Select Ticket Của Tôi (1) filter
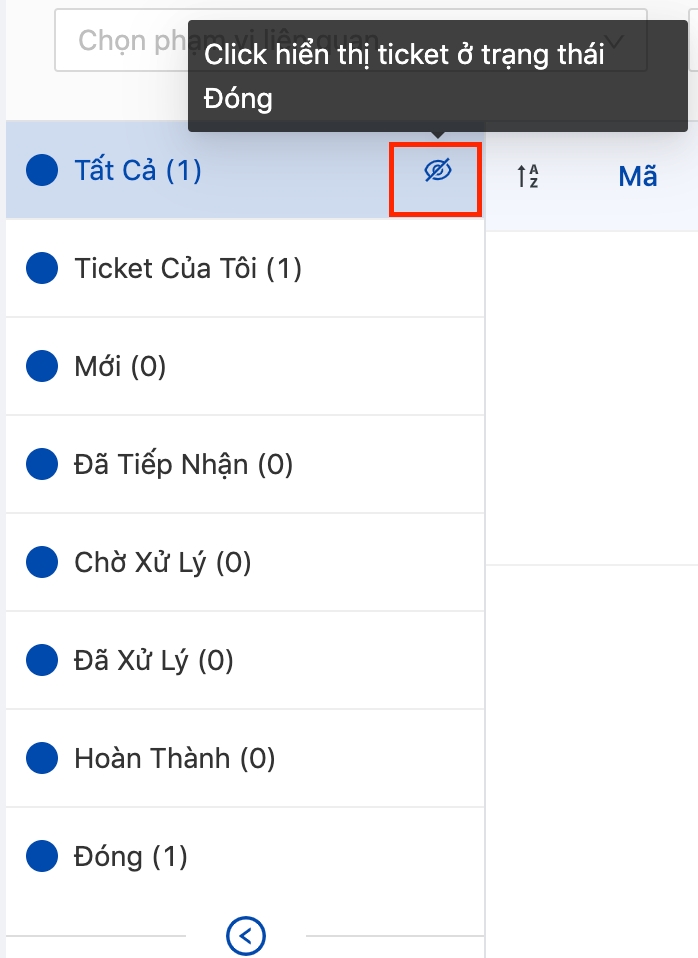Viewport: 698px width, 958px height. 245,268
